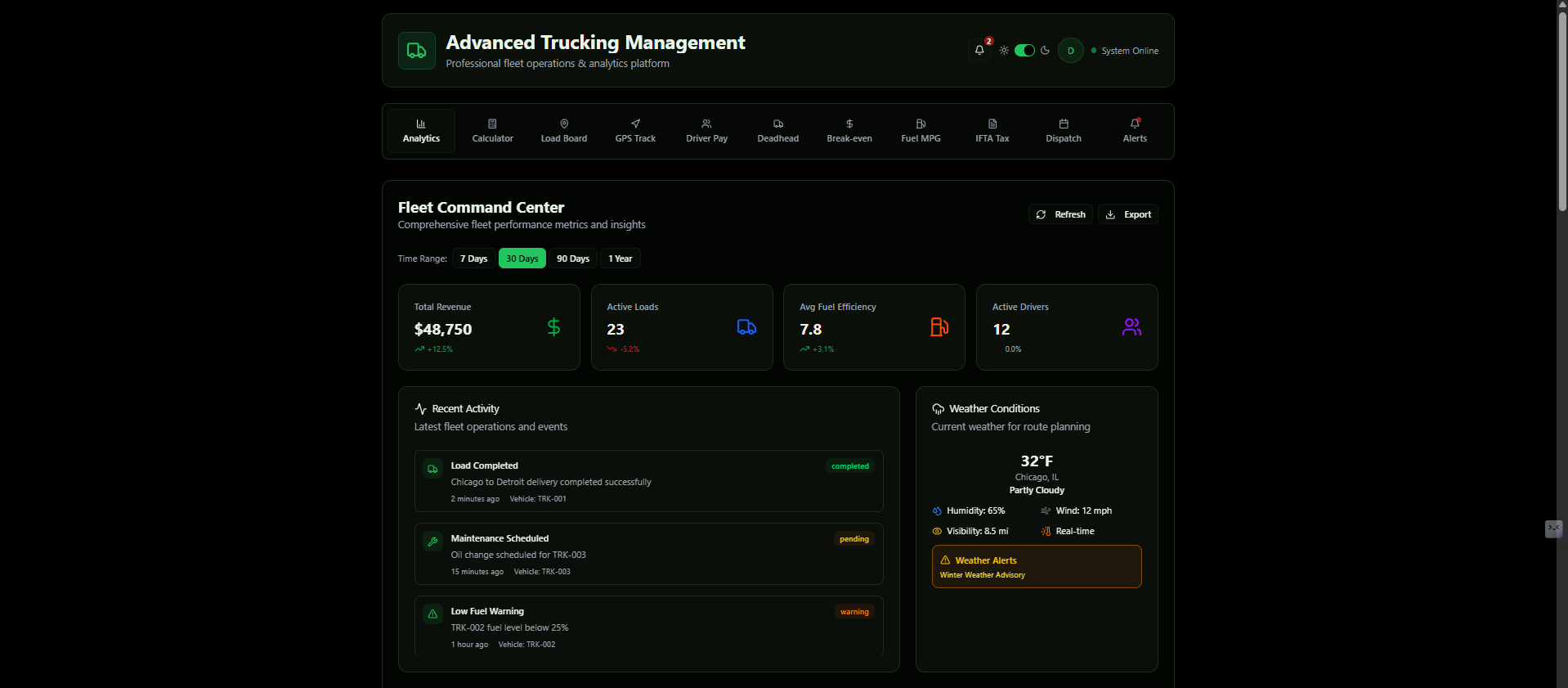Click the 'pending' status badge
Screen dimensions: 1568x688
point(854,539)
